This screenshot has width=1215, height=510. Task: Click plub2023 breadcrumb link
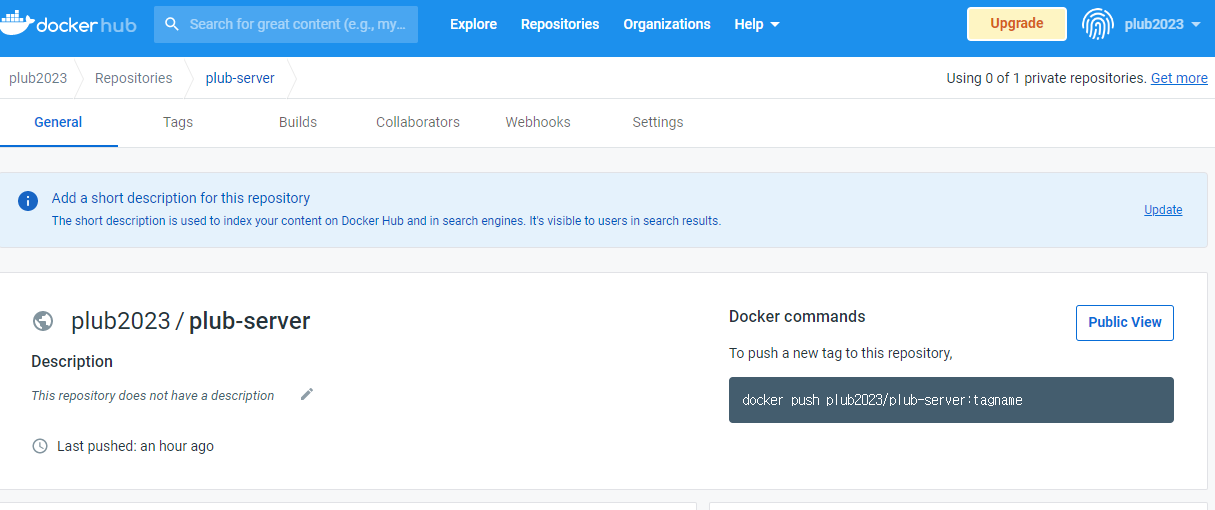click(38, 78)
